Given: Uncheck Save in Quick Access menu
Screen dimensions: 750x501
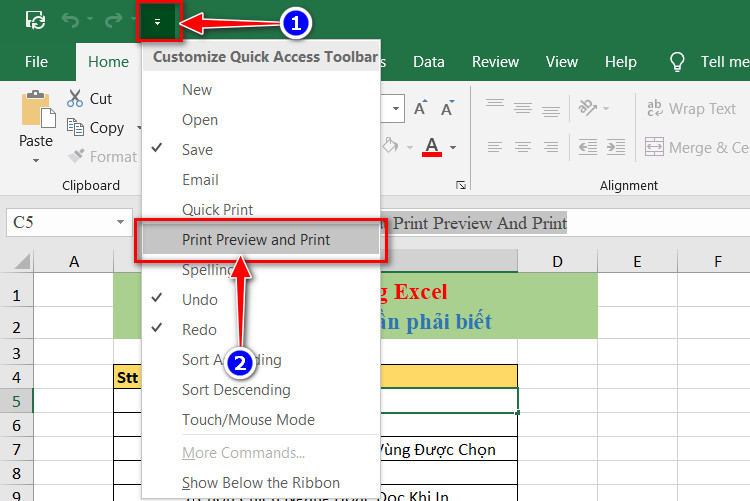Looking at the screenshot, I should pos(261,150).
